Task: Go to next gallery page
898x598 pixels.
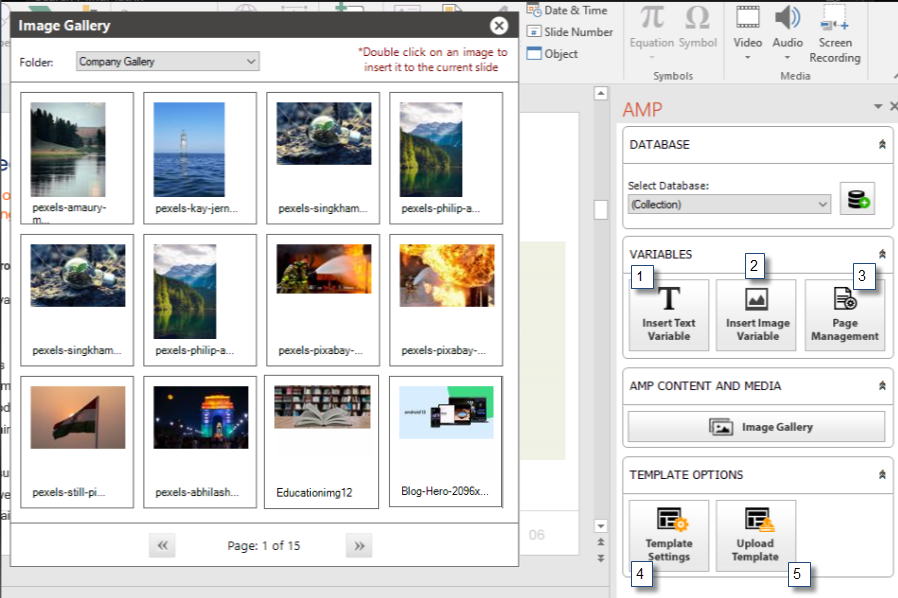Action: tap(359, 545)
